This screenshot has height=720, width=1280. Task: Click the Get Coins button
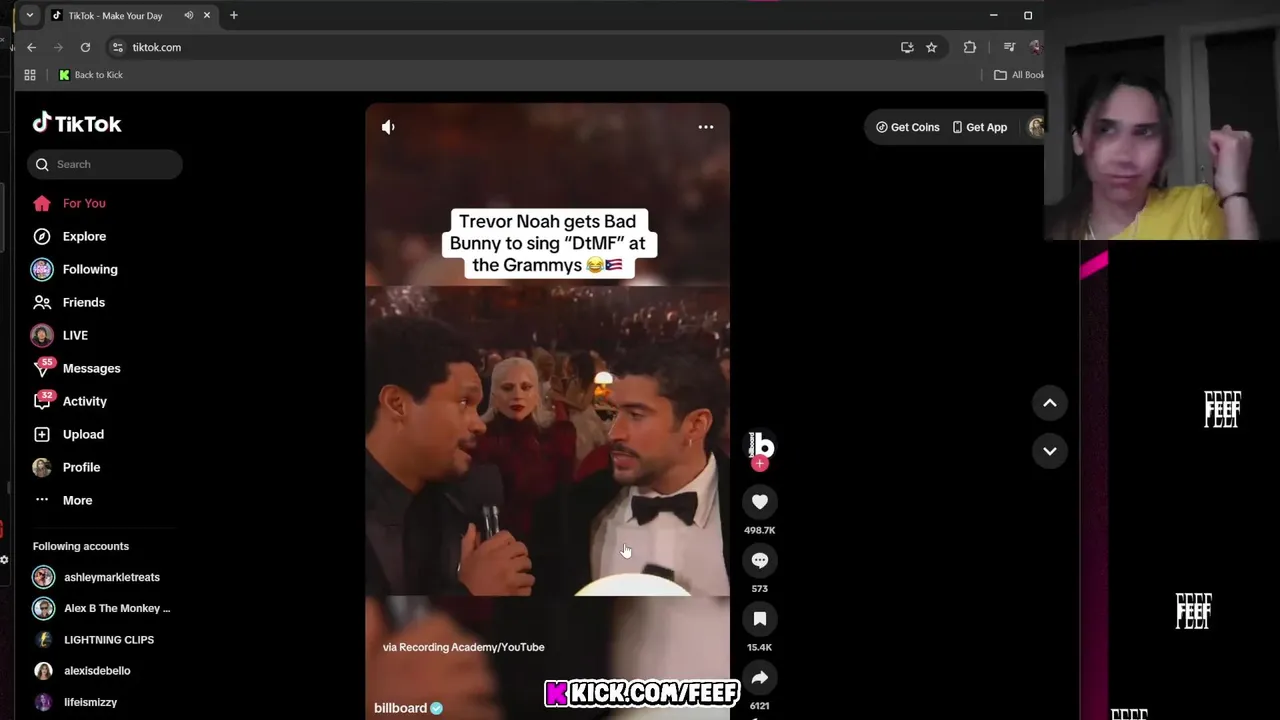coord(908,127)
